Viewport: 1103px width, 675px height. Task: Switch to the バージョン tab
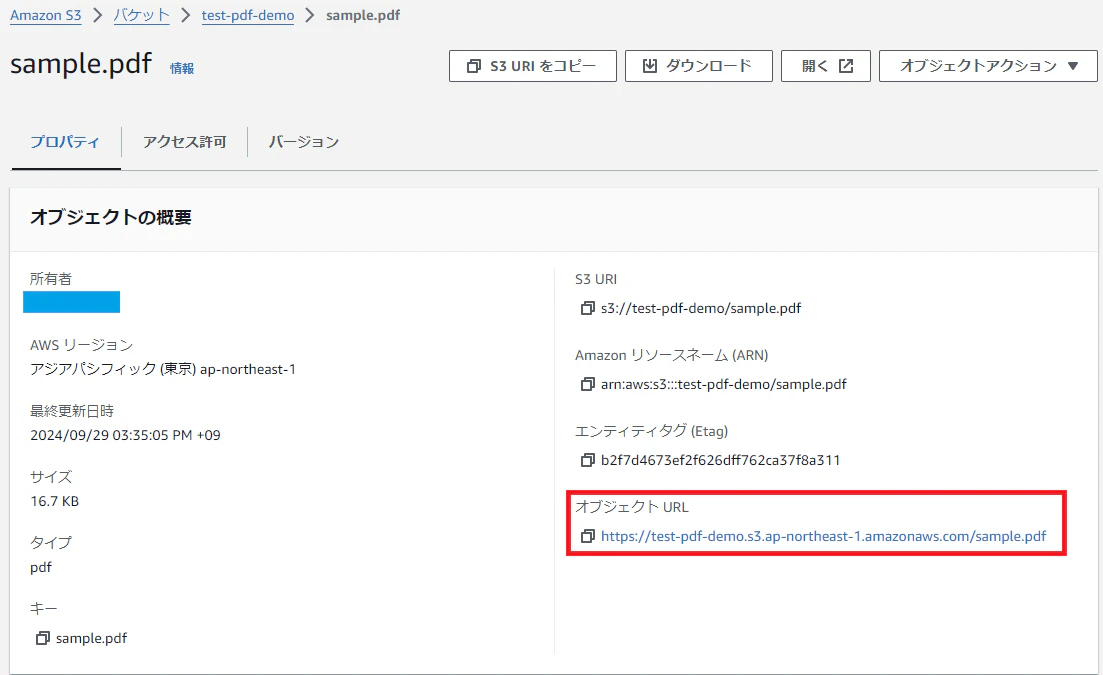click(304, 142)
